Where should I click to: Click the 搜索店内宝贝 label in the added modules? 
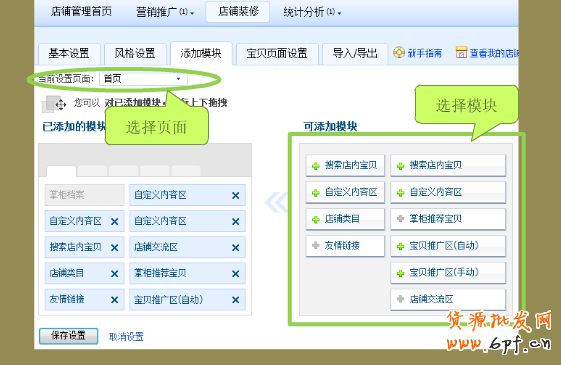tap(75, 247)
